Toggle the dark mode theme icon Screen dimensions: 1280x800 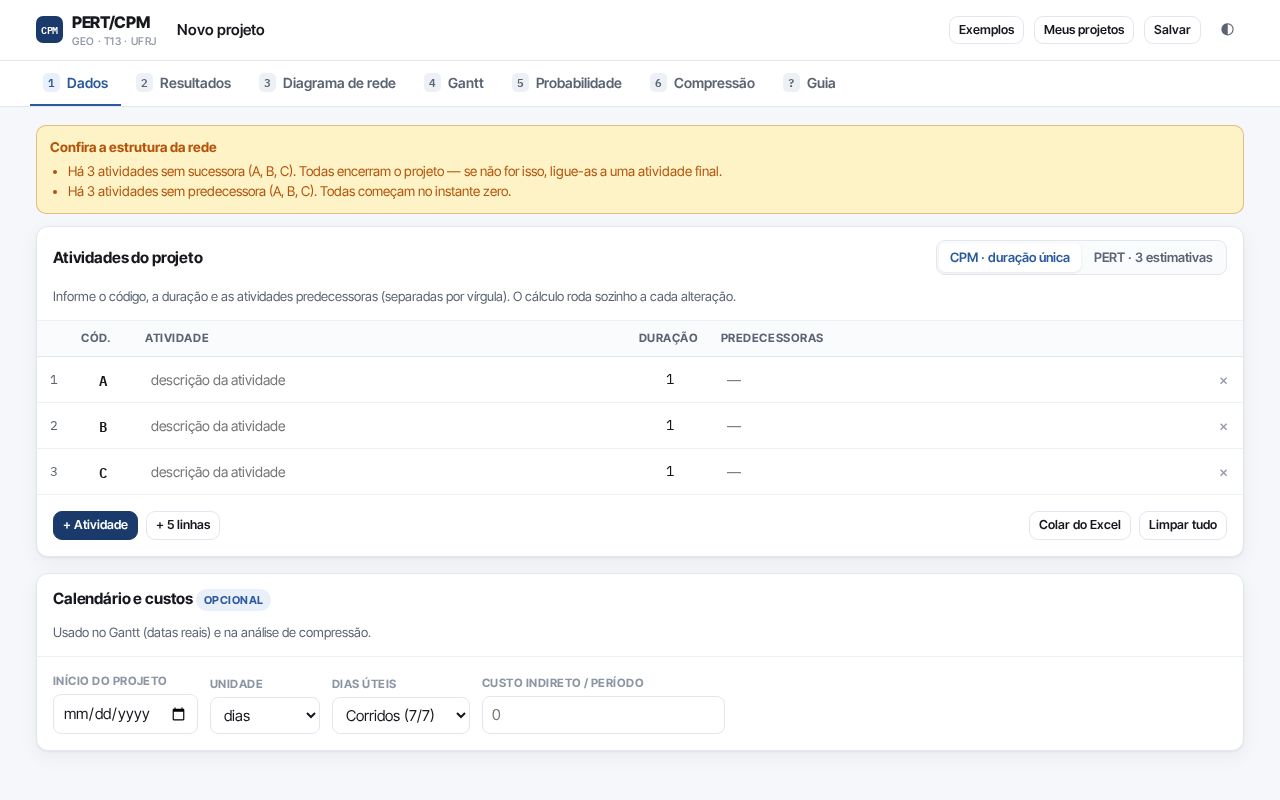(1227, 30)
